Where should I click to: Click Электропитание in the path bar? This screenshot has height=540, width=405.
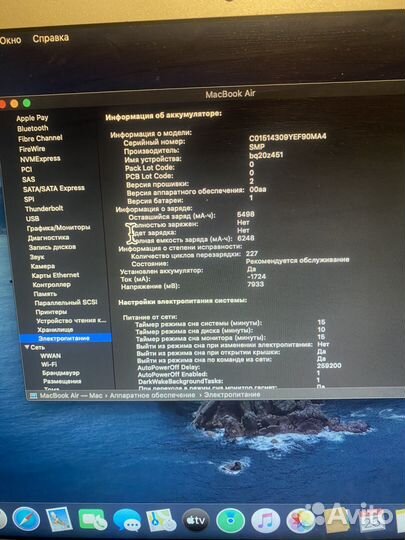[x=232, y=395]
